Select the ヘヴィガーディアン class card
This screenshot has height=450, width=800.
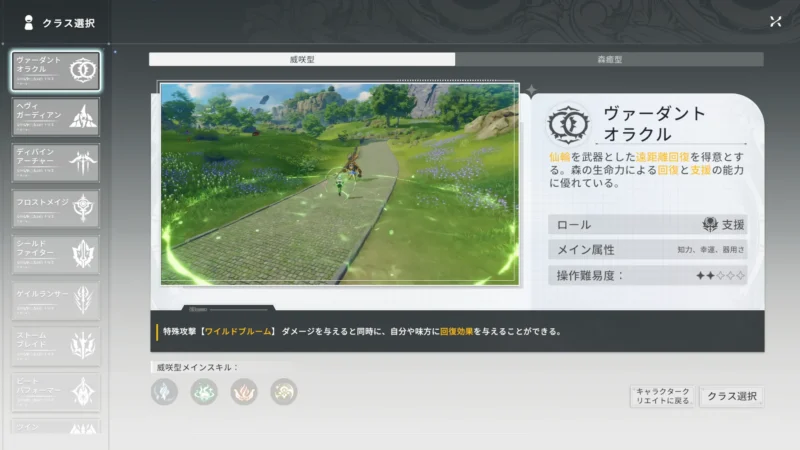[x=56, y=117]
